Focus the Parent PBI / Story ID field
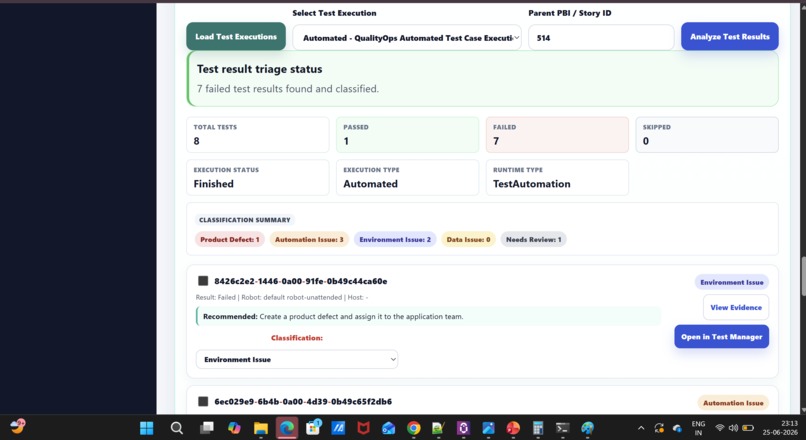Screen dimensions: 806x440 pyautogui.click(x=601, y=38)
